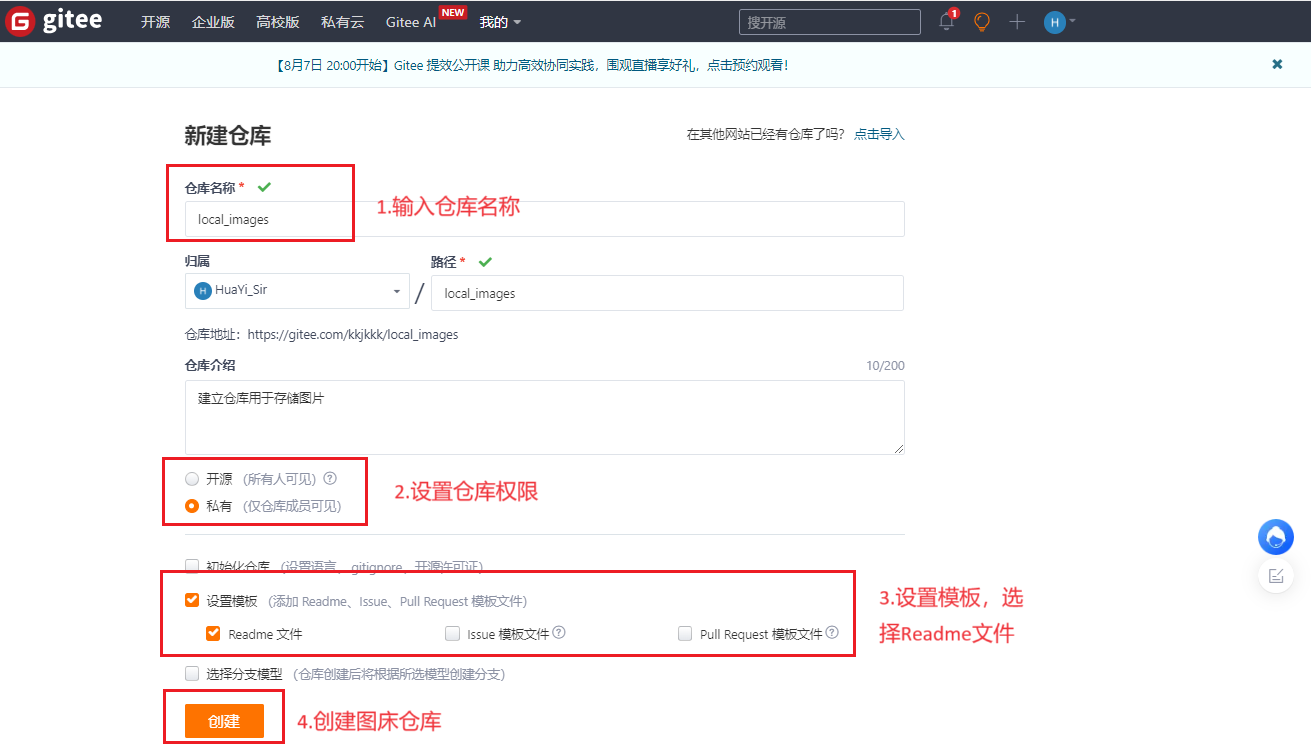1311x748 pixels.
Task: Open the 私有云 nav item
Action: click(x=342, y=22)
